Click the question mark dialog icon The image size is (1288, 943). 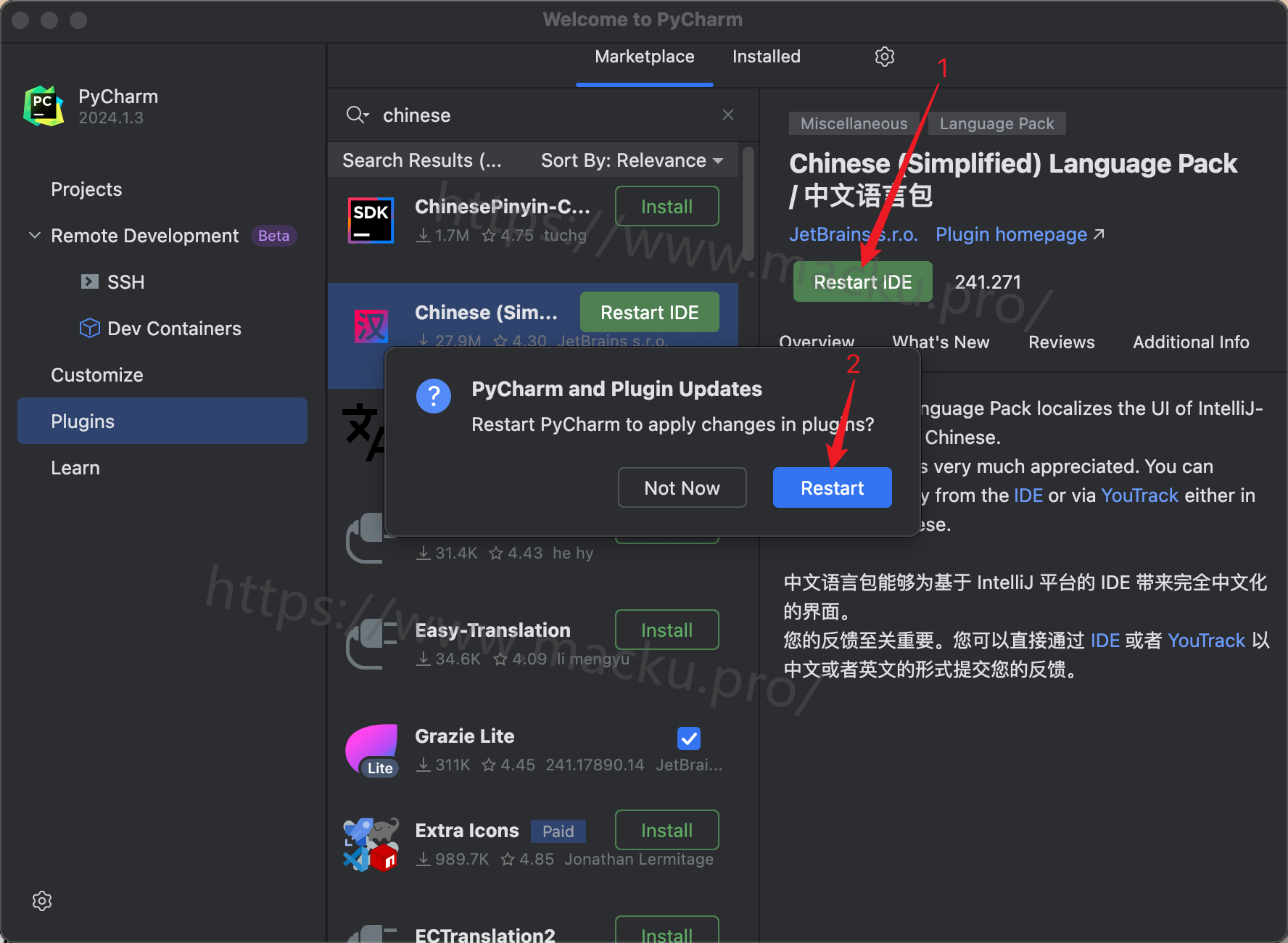[434, 396]
